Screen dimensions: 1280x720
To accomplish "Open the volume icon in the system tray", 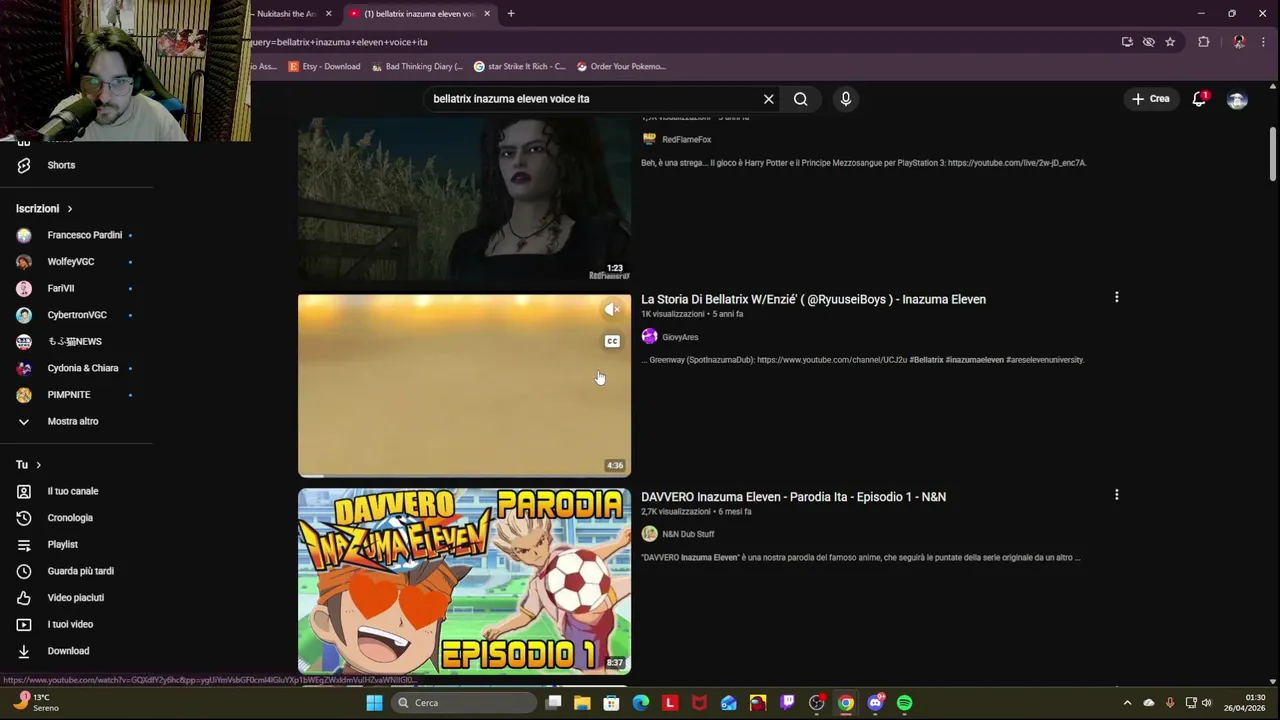I will 1206,703.
